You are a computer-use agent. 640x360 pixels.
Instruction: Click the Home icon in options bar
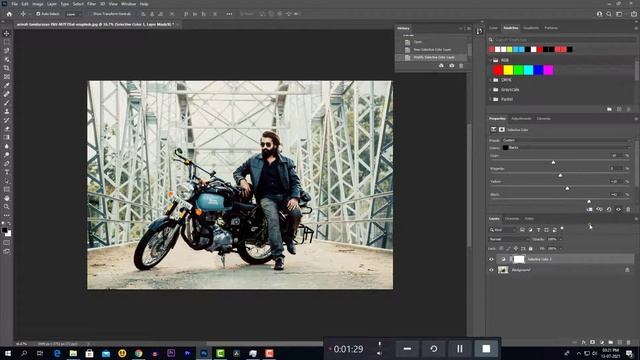pyautogui.click(x=9, y=14)
